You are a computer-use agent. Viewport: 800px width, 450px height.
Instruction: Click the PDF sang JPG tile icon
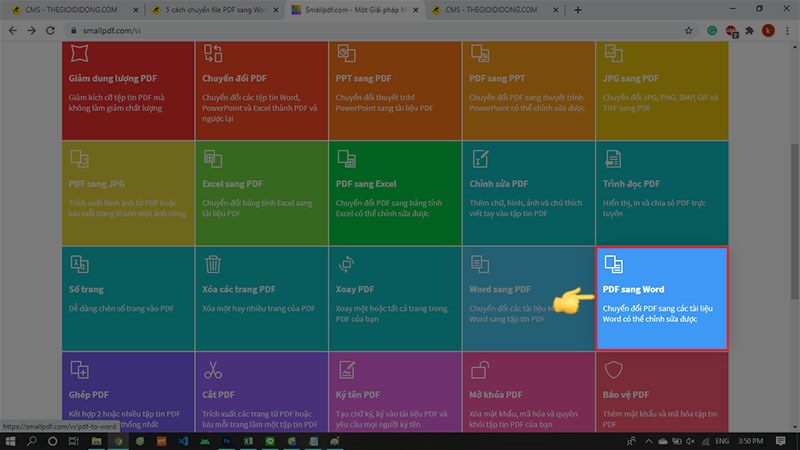click(80, 159)
